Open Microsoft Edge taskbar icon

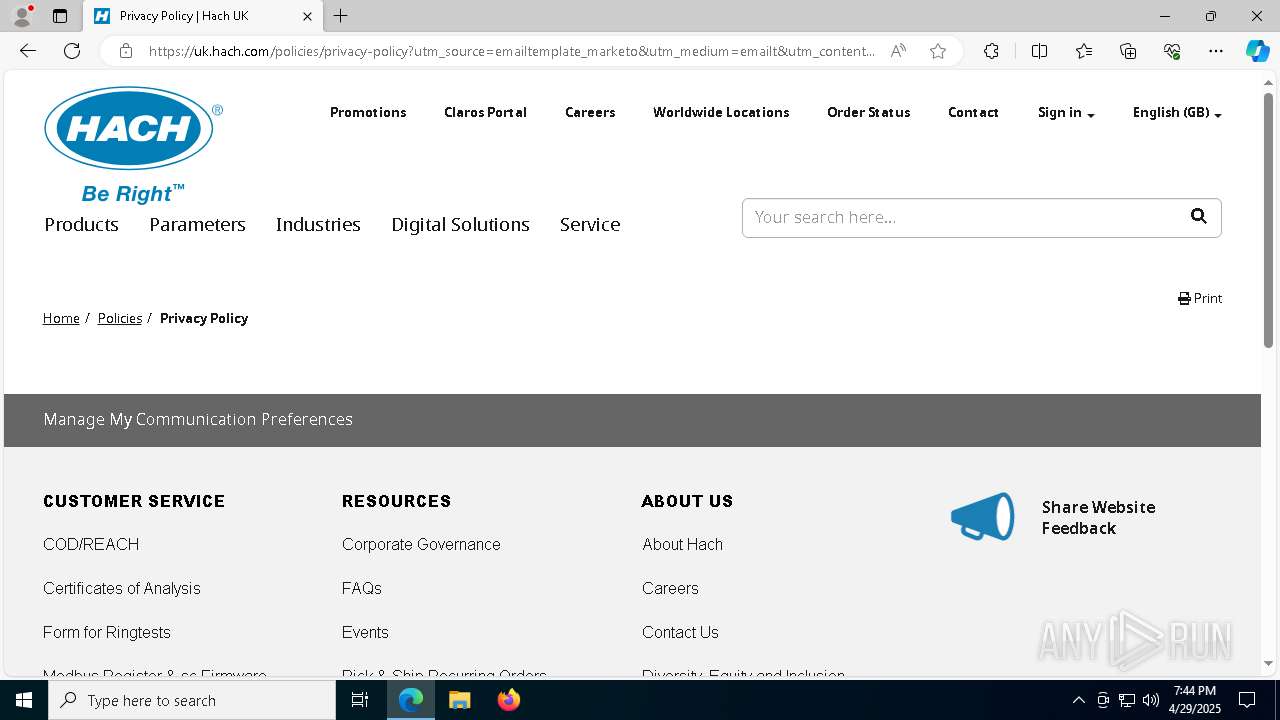[x=411, y=700]
